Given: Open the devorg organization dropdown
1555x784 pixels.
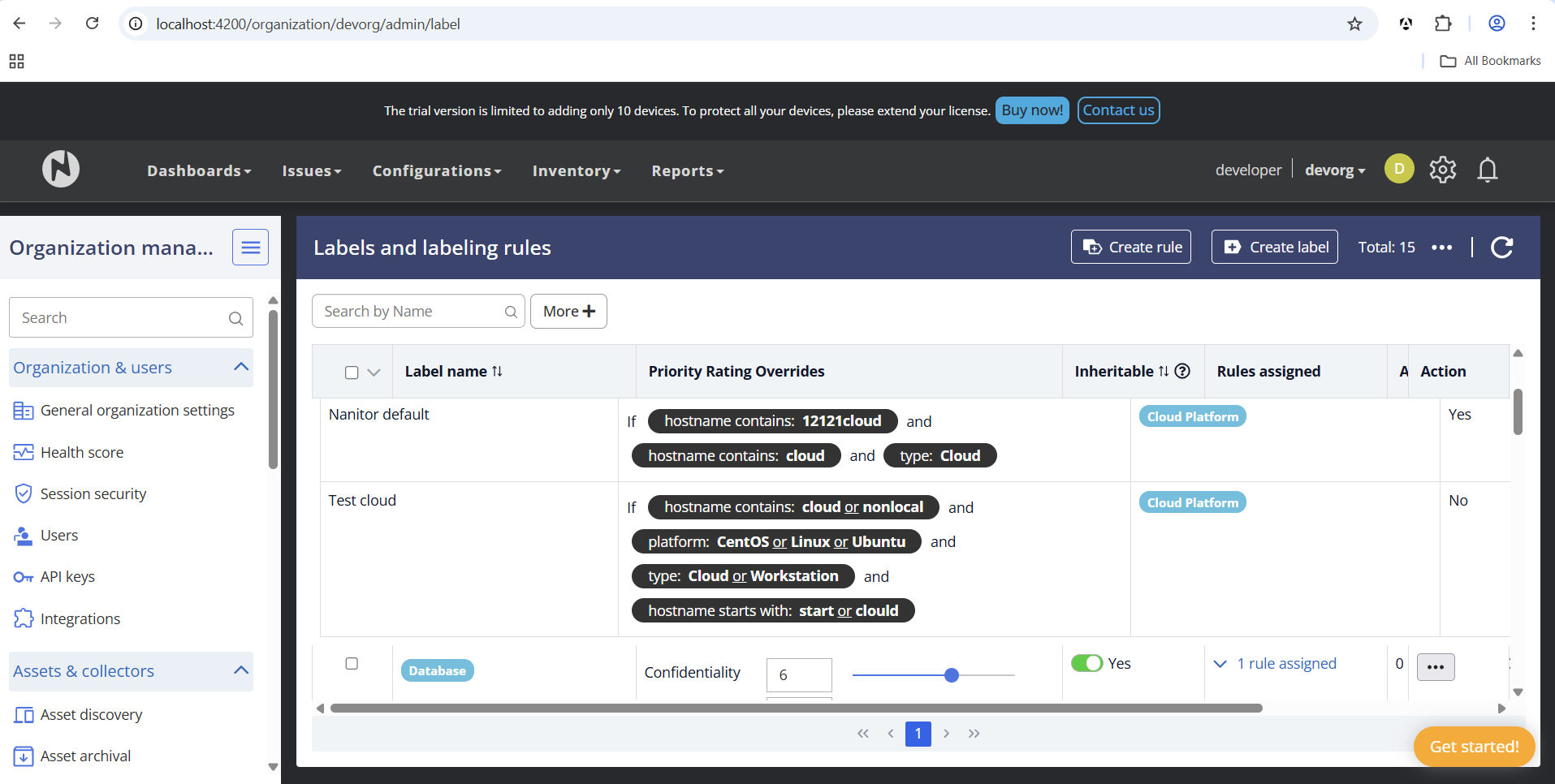Looking at the screenshot, I should [x=1334, y=170].
